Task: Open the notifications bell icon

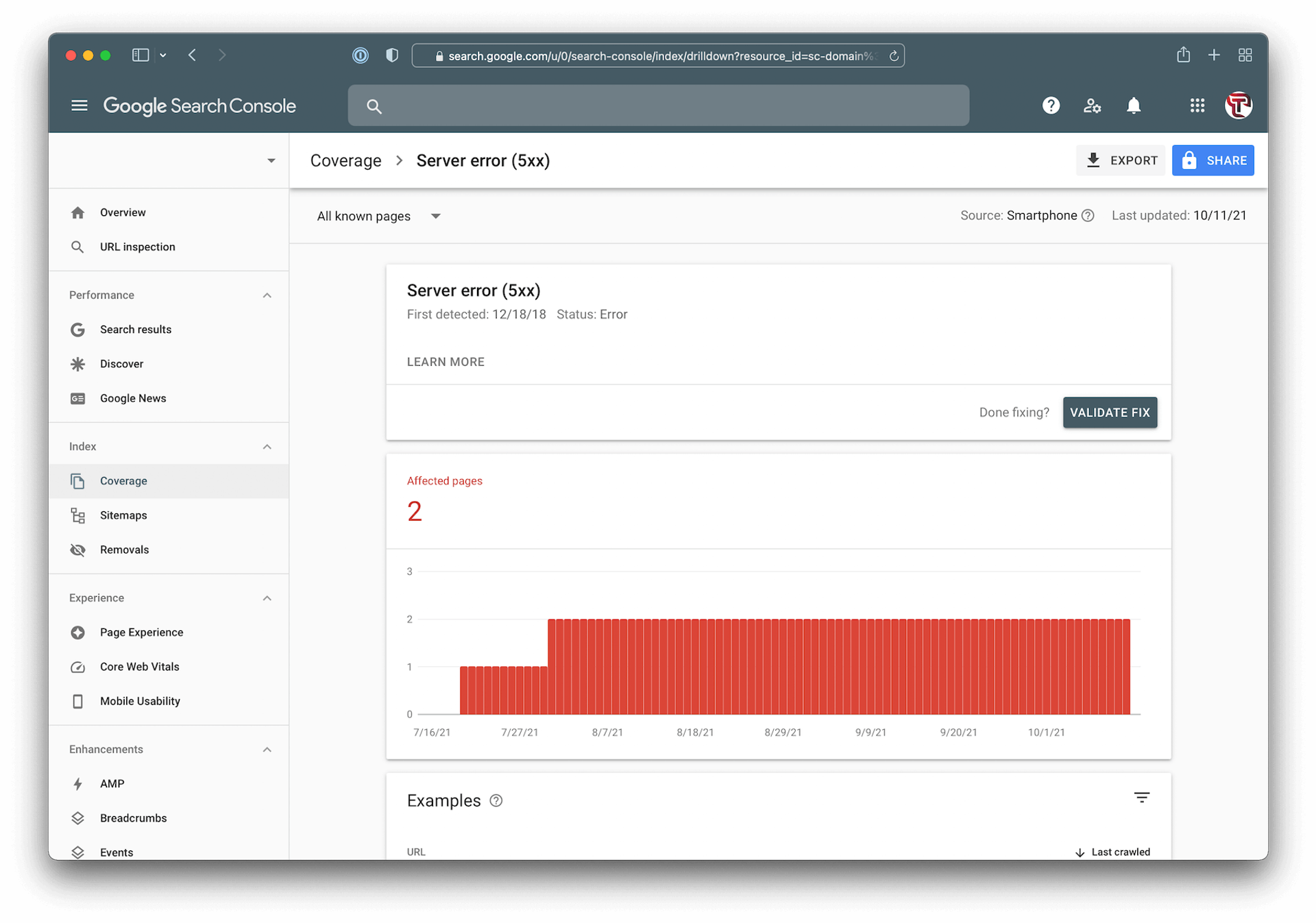Action: click(x=1134, y=106)
